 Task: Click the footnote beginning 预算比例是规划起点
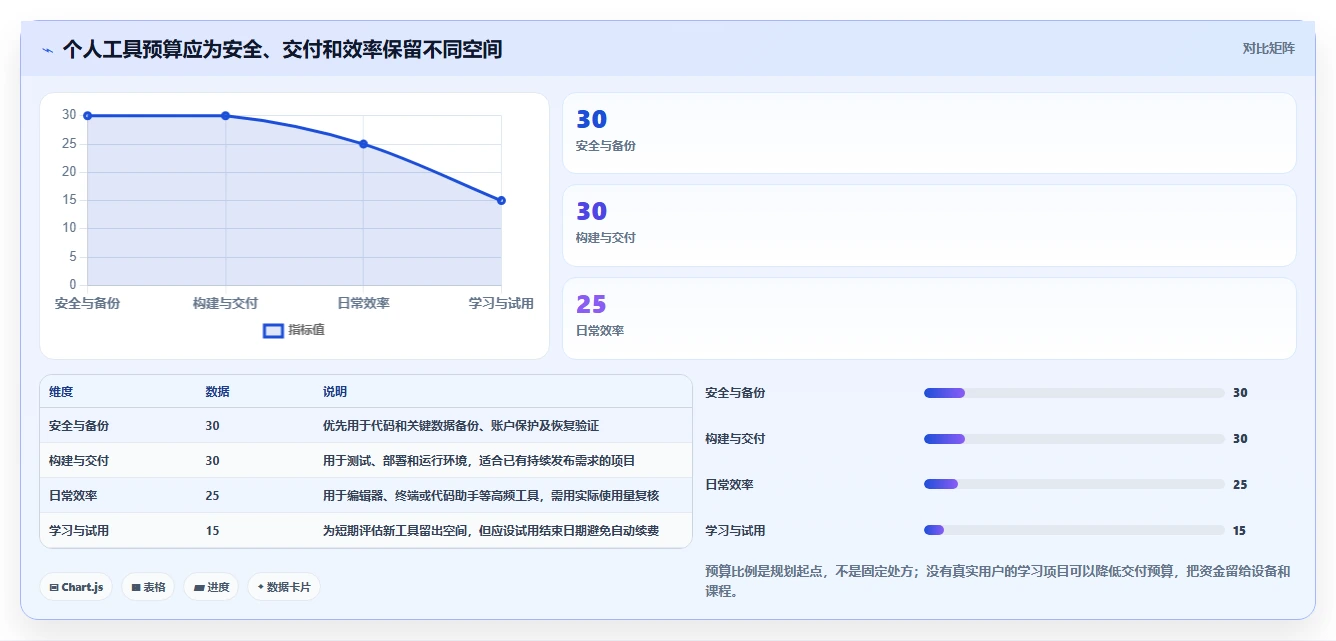[998, 581]
